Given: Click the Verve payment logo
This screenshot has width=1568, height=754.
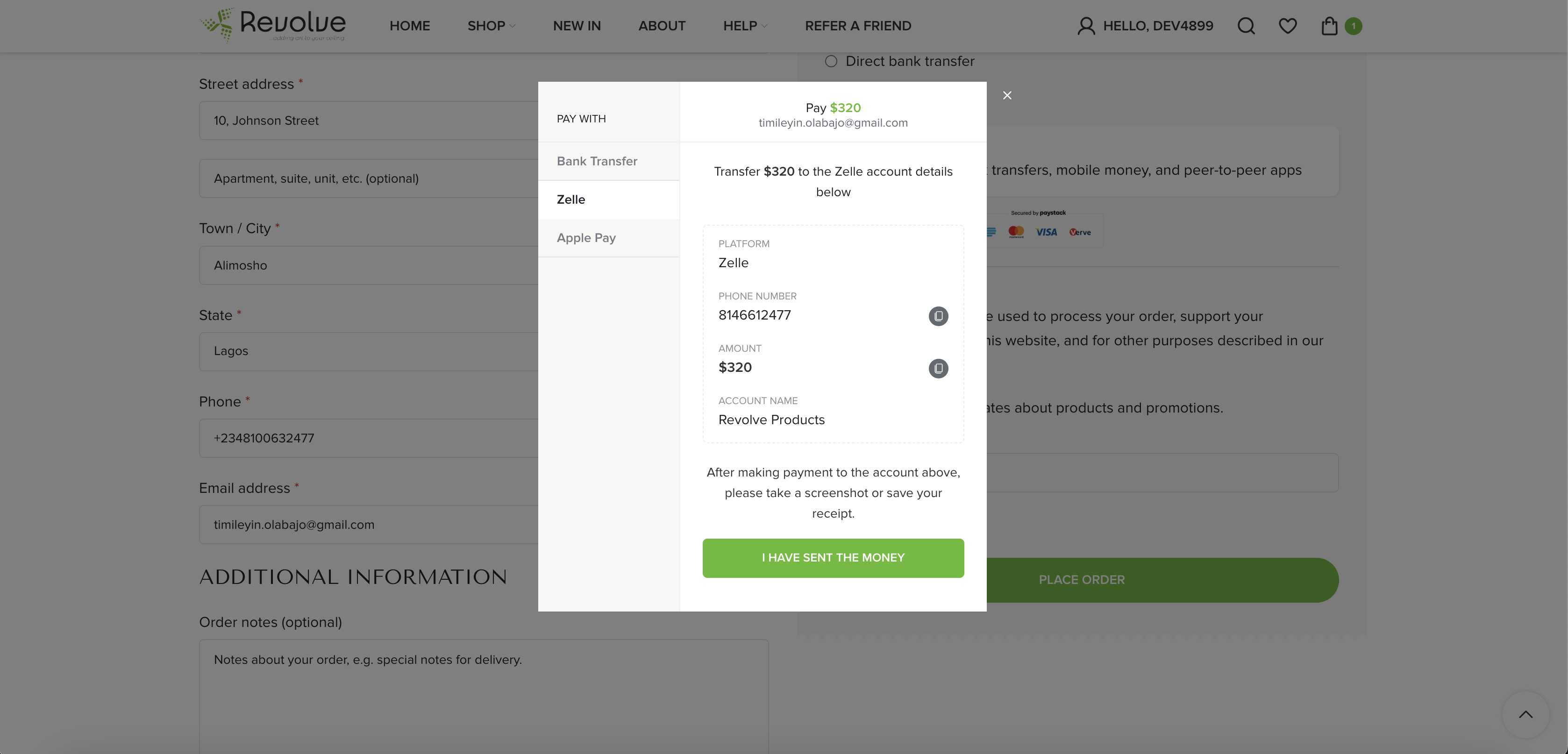Looking at the screenshot, I should click(x=1080, y=232).
